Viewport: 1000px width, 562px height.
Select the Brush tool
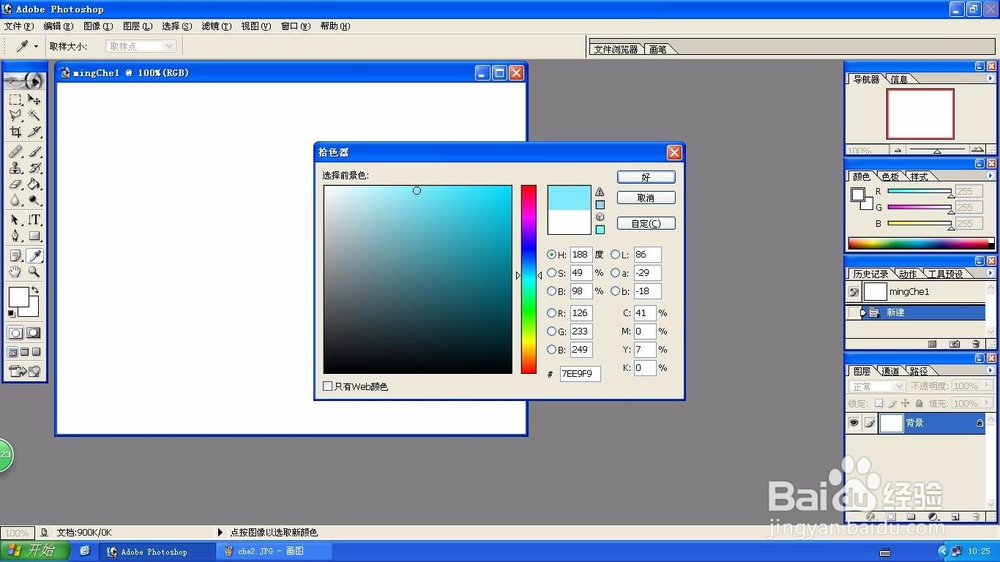pyautogui.click(x=34, y=152)
